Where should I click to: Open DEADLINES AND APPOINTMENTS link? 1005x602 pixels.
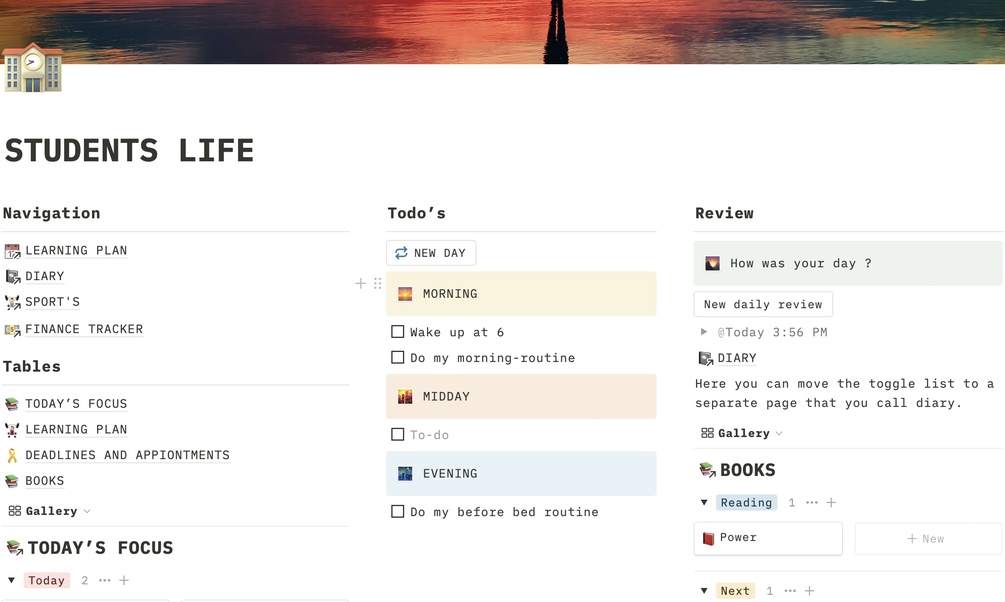tap(127, 455)
